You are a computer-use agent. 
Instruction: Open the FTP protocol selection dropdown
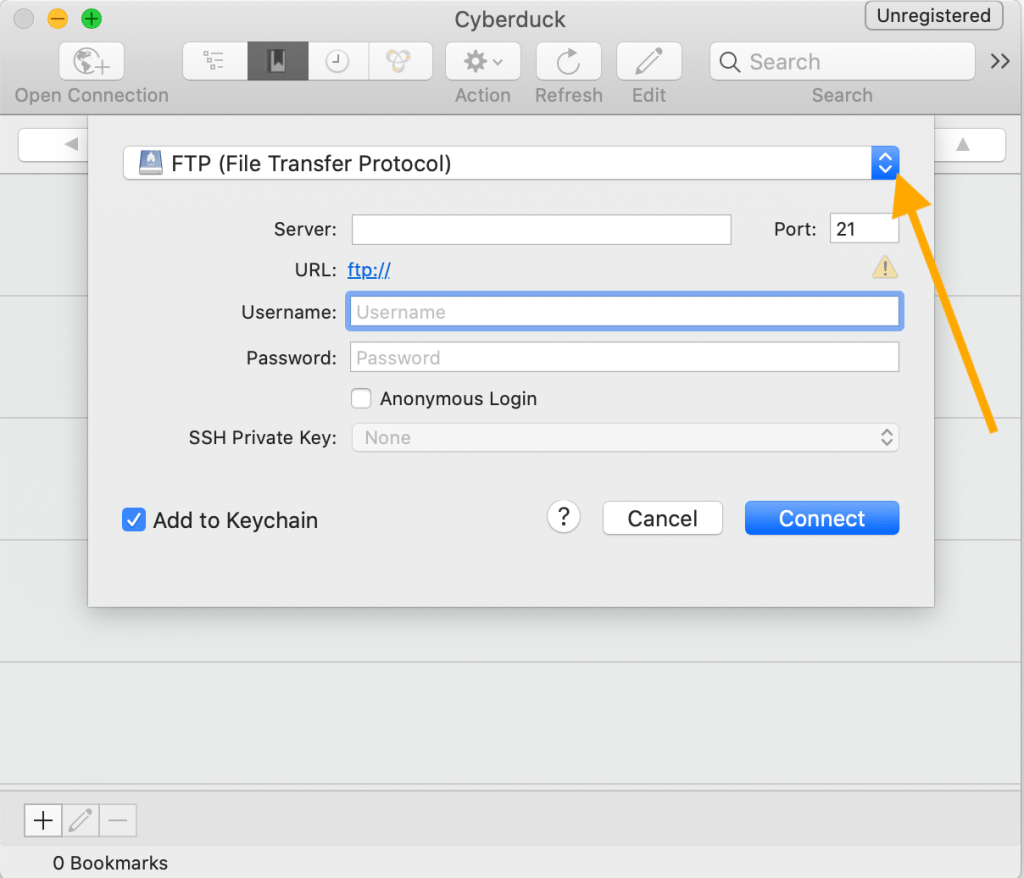[511, 163]
